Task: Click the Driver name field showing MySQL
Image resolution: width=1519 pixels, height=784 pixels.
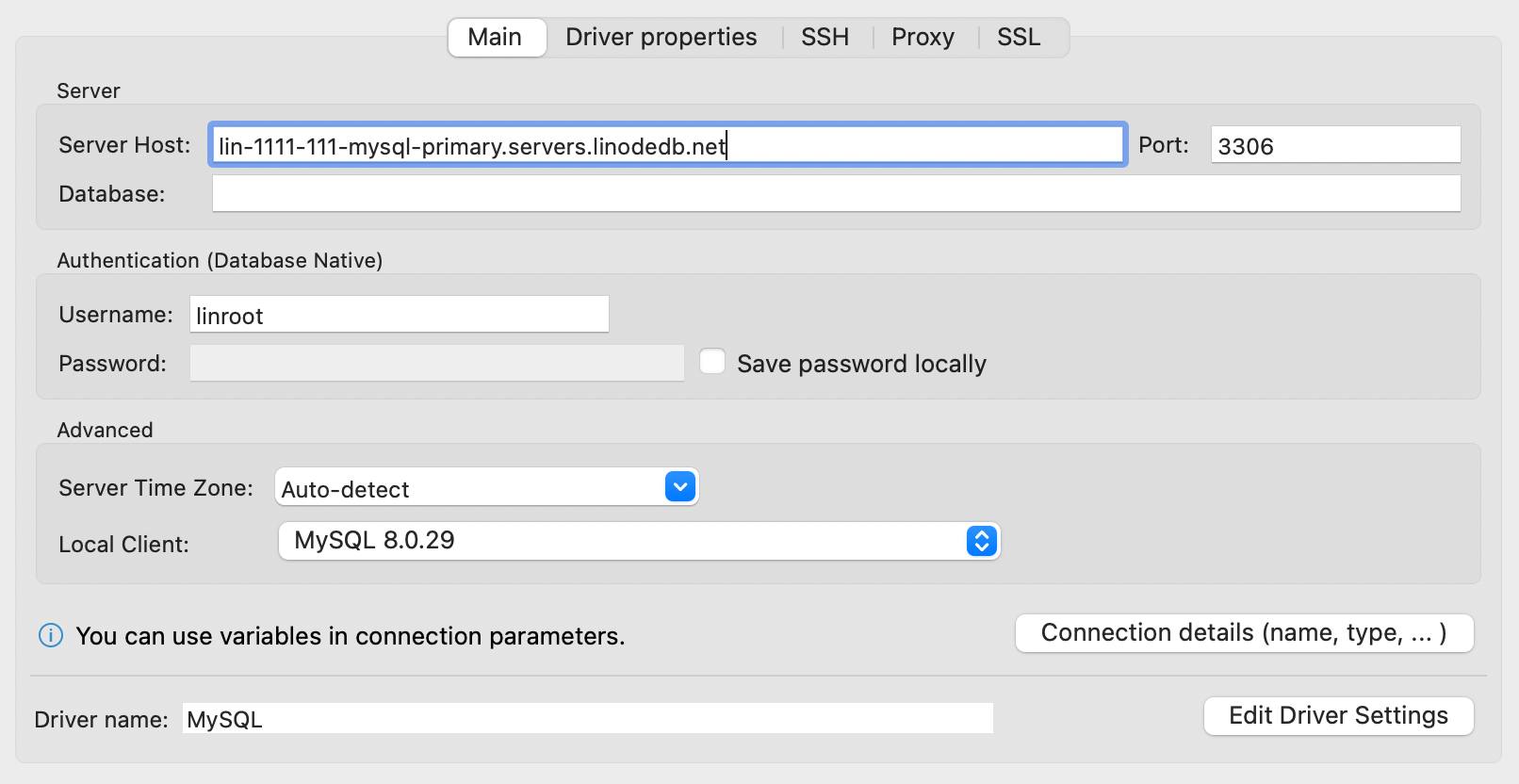Action: [x=584, y=718]
